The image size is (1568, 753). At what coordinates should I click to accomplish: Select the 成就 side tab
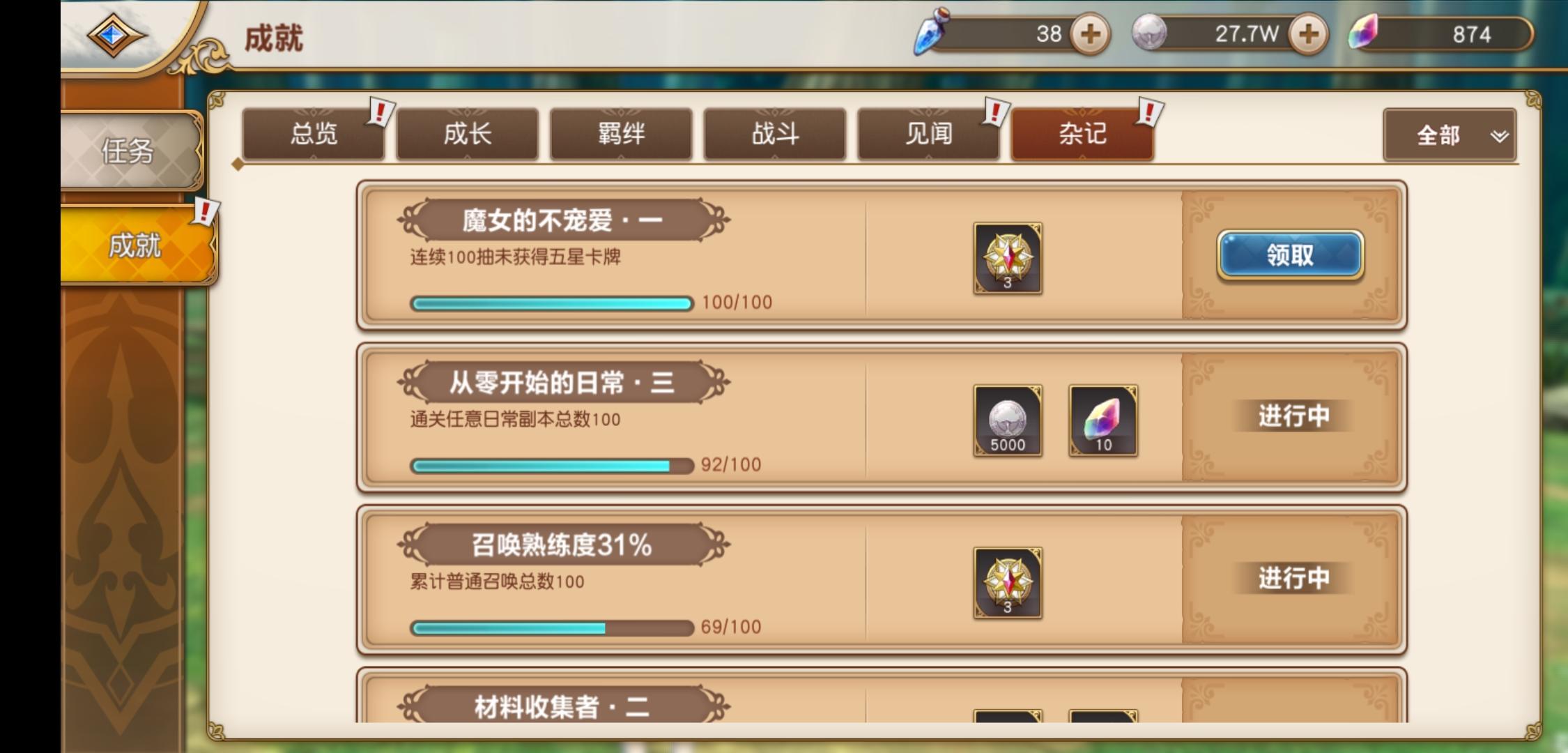click(137, 245)
